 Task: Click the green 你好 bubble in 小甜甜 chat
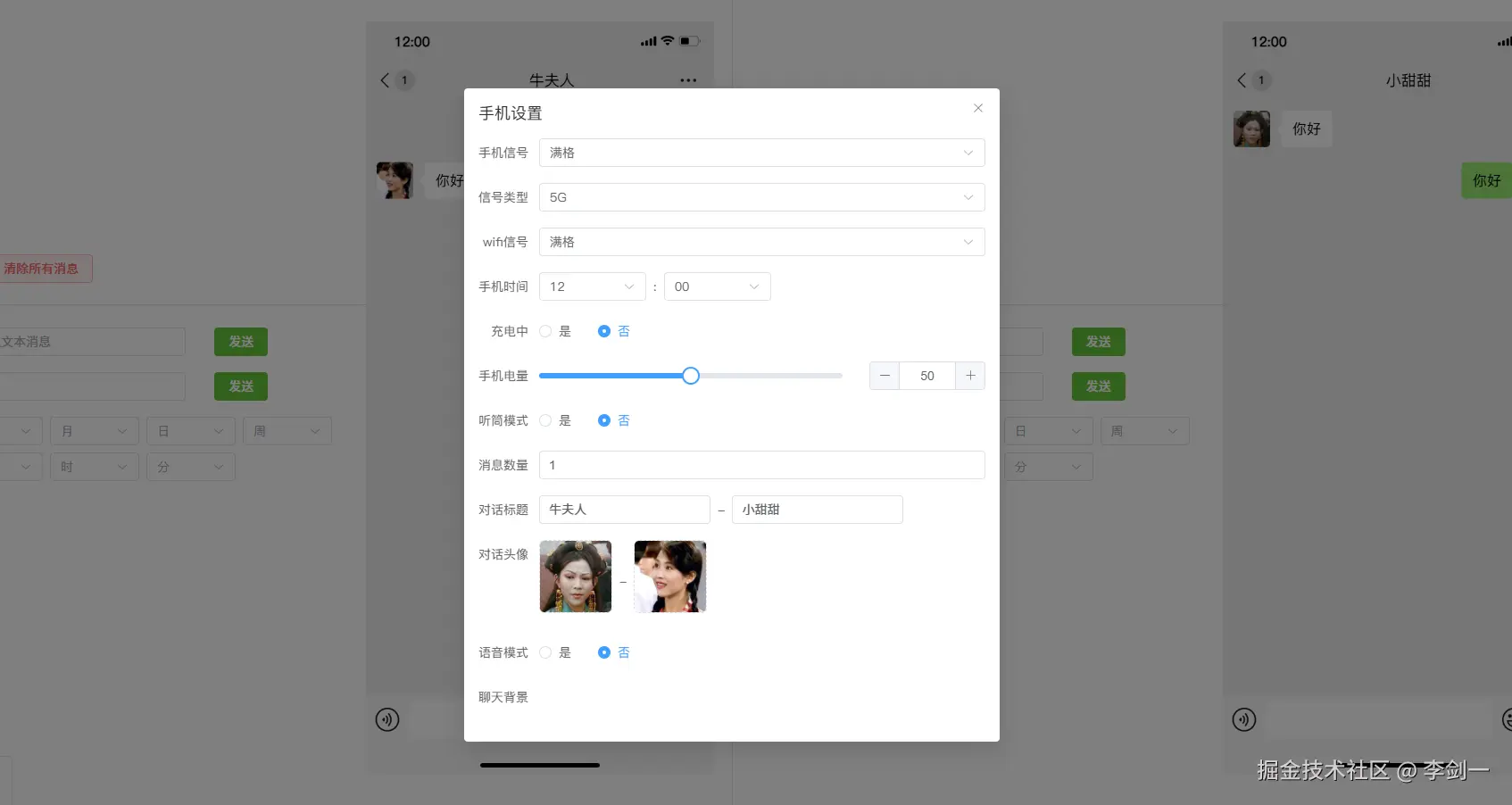pyautogui.click(x=1487, y=180)
